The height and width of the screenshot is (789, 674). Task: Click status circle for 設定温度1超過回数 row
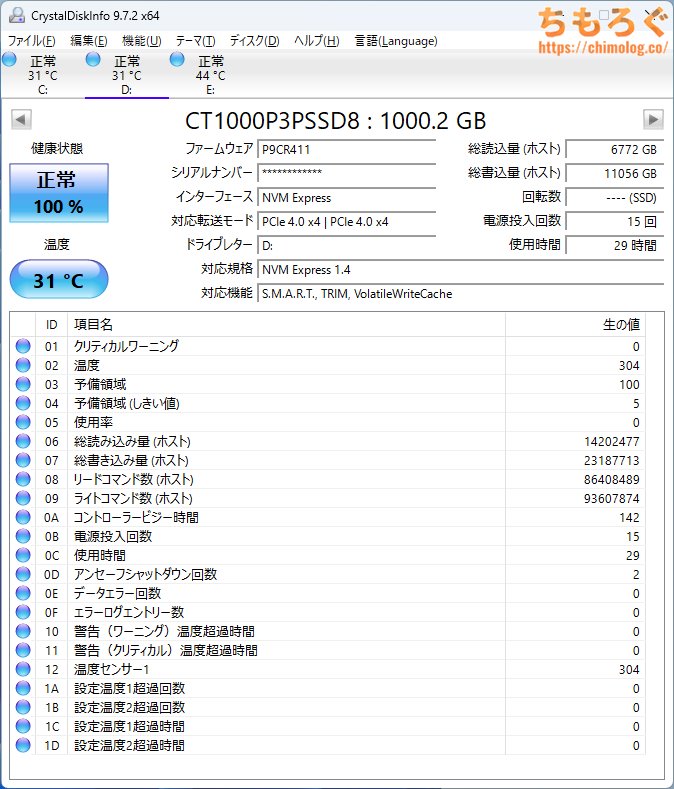23,688
